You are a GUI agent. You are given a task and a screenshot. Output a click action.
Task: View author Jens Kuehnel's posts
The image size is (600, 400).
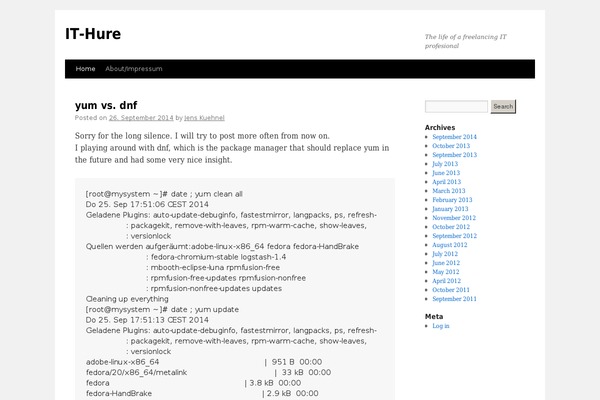pos(204,118)
